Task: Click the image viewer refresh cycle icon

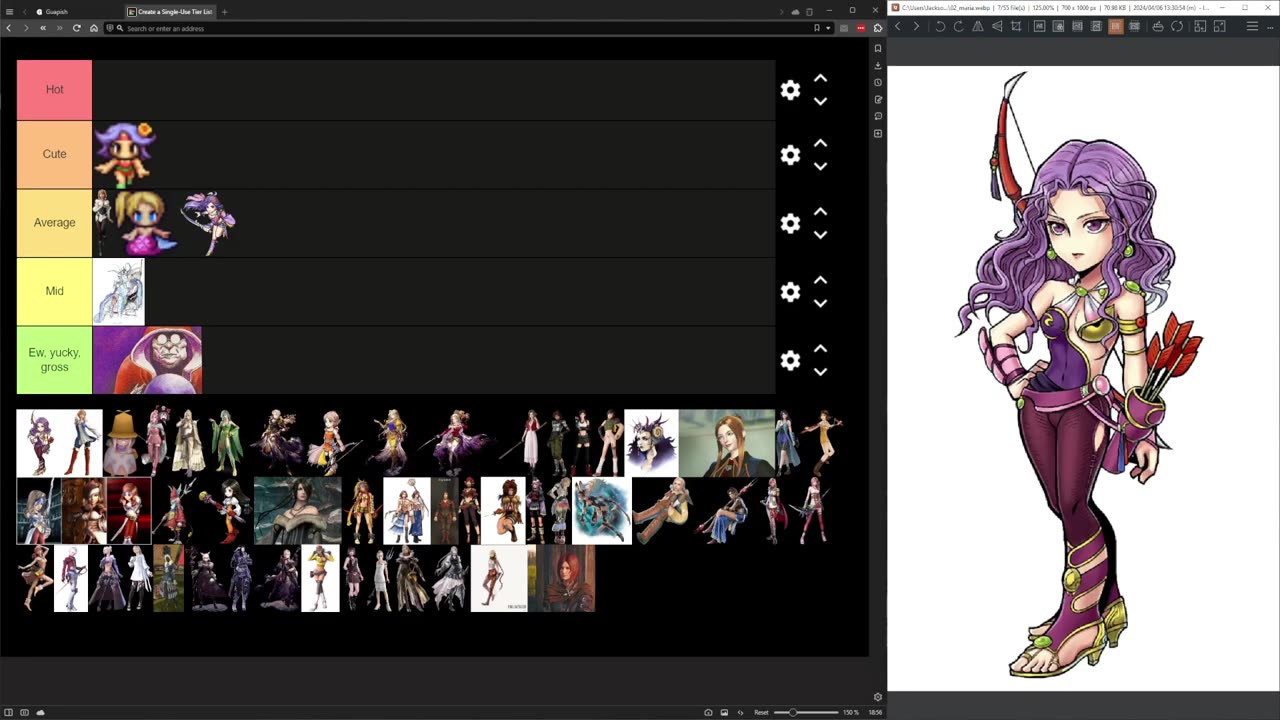Action: [1177, 26]
